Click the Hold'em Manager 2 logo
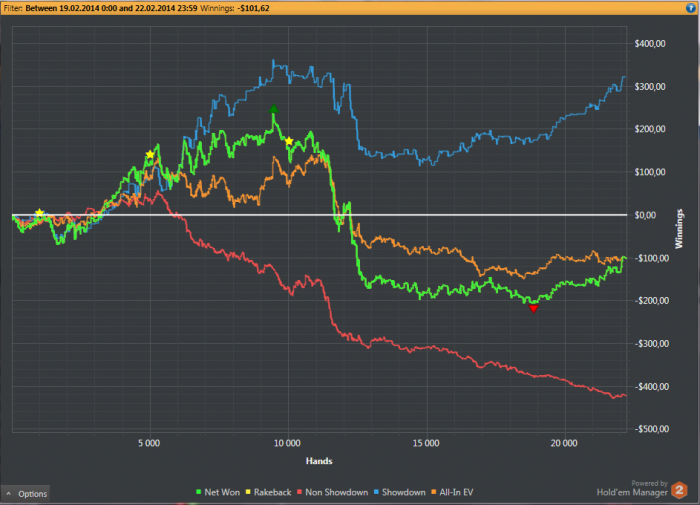700x505 pixels. pyautogui.click(x=679, y=490)
